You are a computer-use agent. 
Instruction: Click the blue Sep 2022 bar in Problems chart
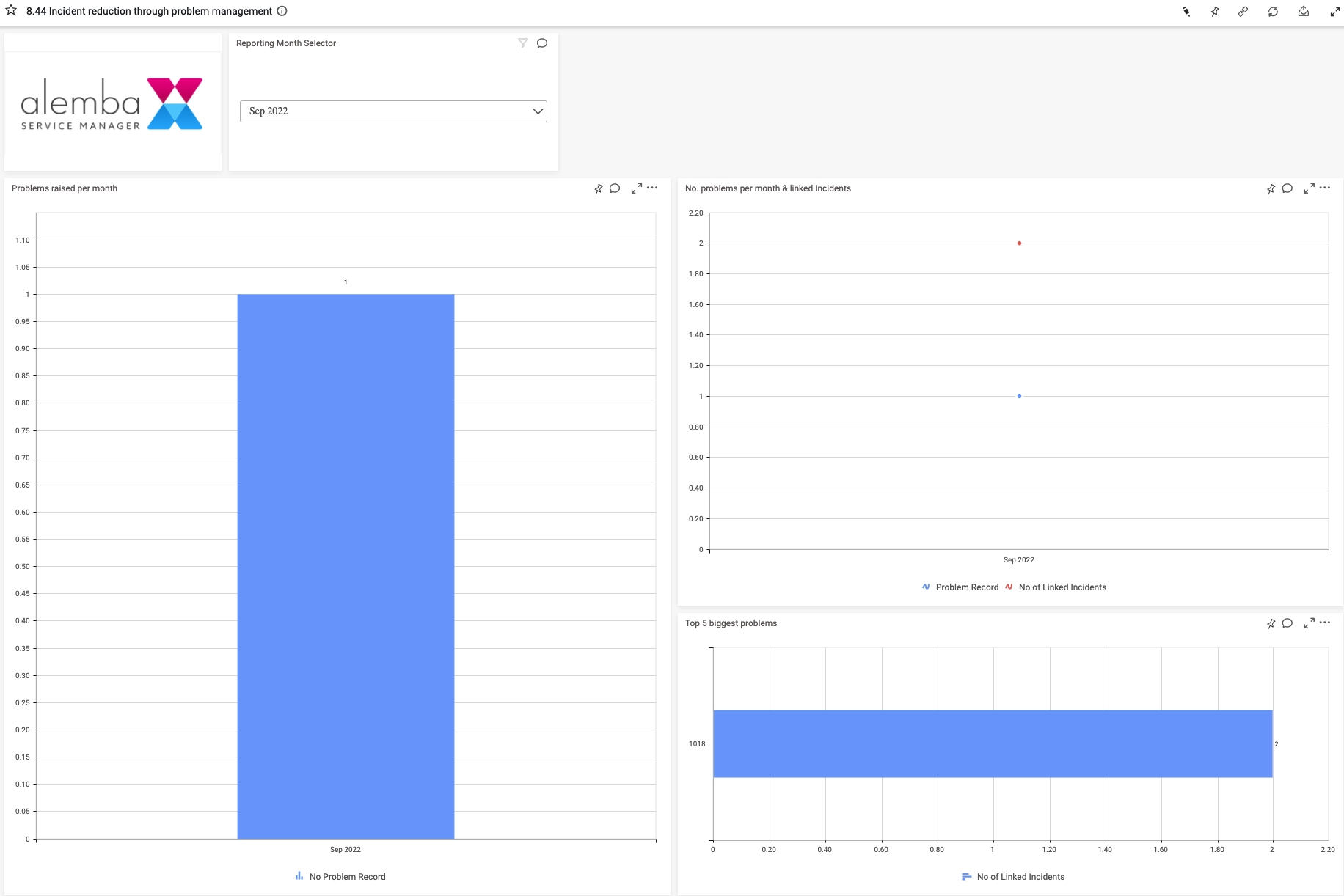pos(346,565)
